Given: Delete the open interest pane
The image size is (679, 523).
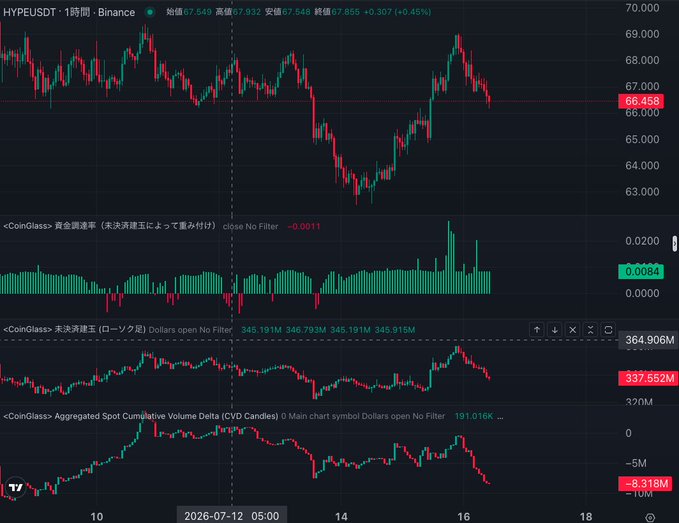Looking at the screenshot, I should click(572, 330).
